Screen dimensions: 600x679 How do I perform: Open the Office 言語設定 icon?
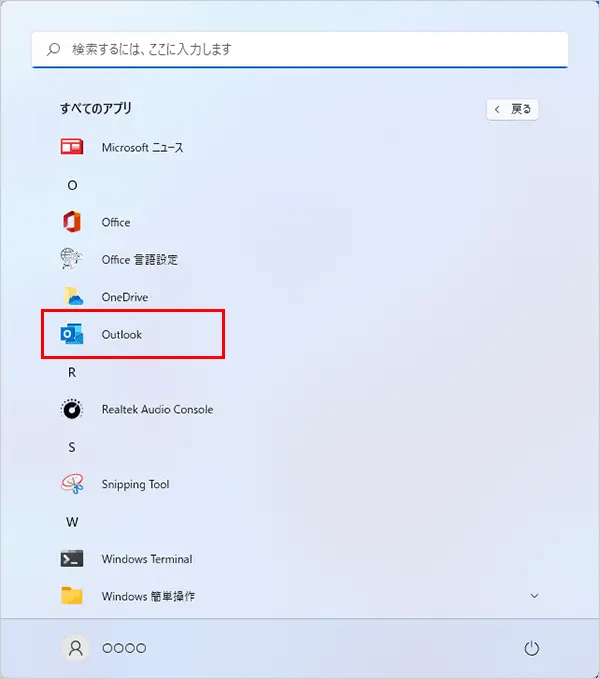(71, 259)
